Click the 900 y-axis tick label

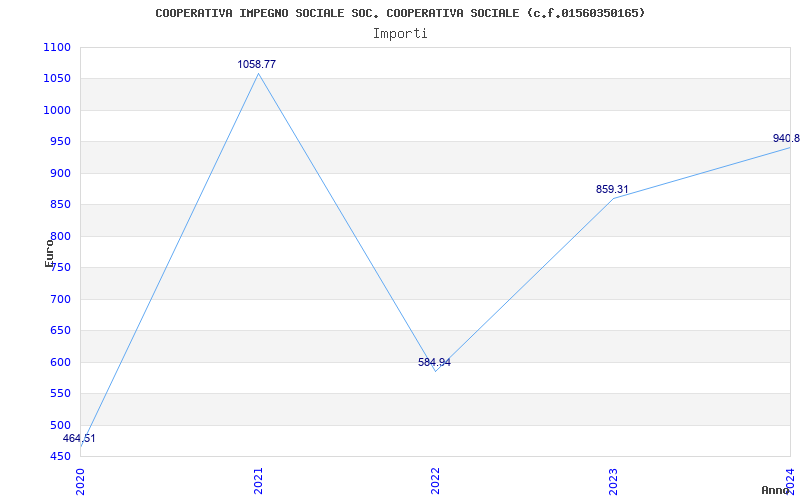pos(60,173)
